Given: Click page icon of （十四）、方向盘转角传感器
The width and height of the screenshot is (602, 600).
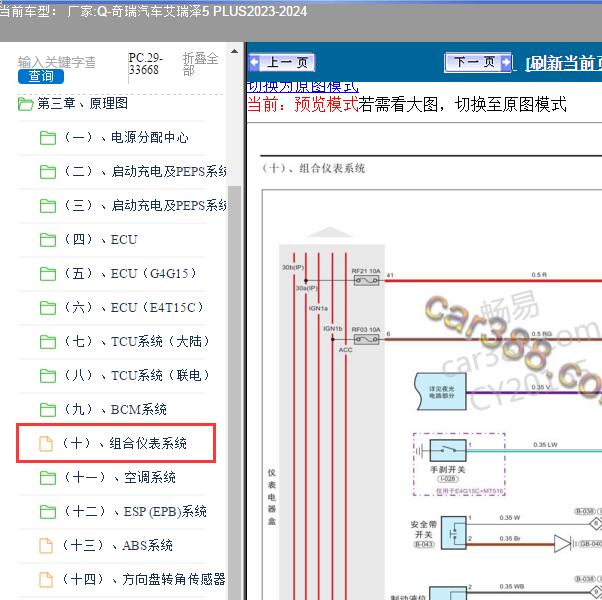Looking at the screenshot, I should [x=46, y=580].
